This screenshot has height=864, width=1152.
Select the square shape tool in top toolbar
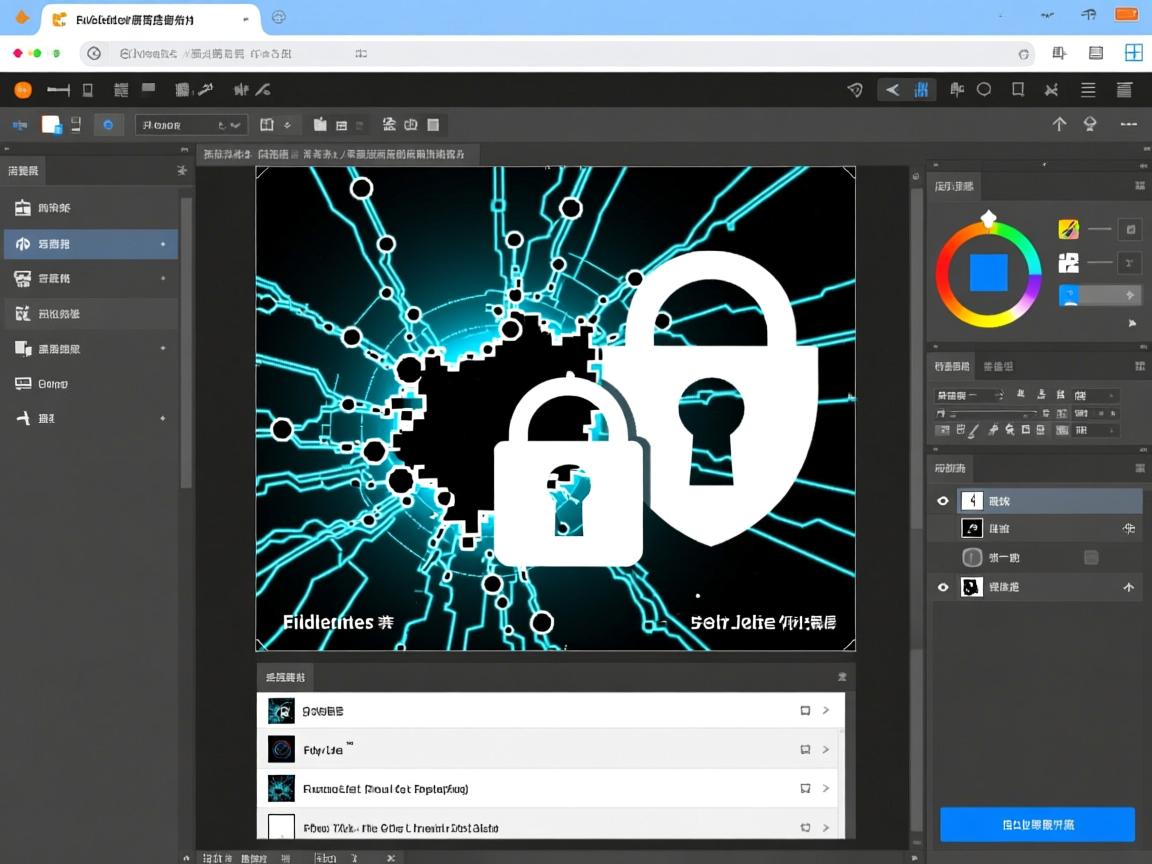[1018, 90]
